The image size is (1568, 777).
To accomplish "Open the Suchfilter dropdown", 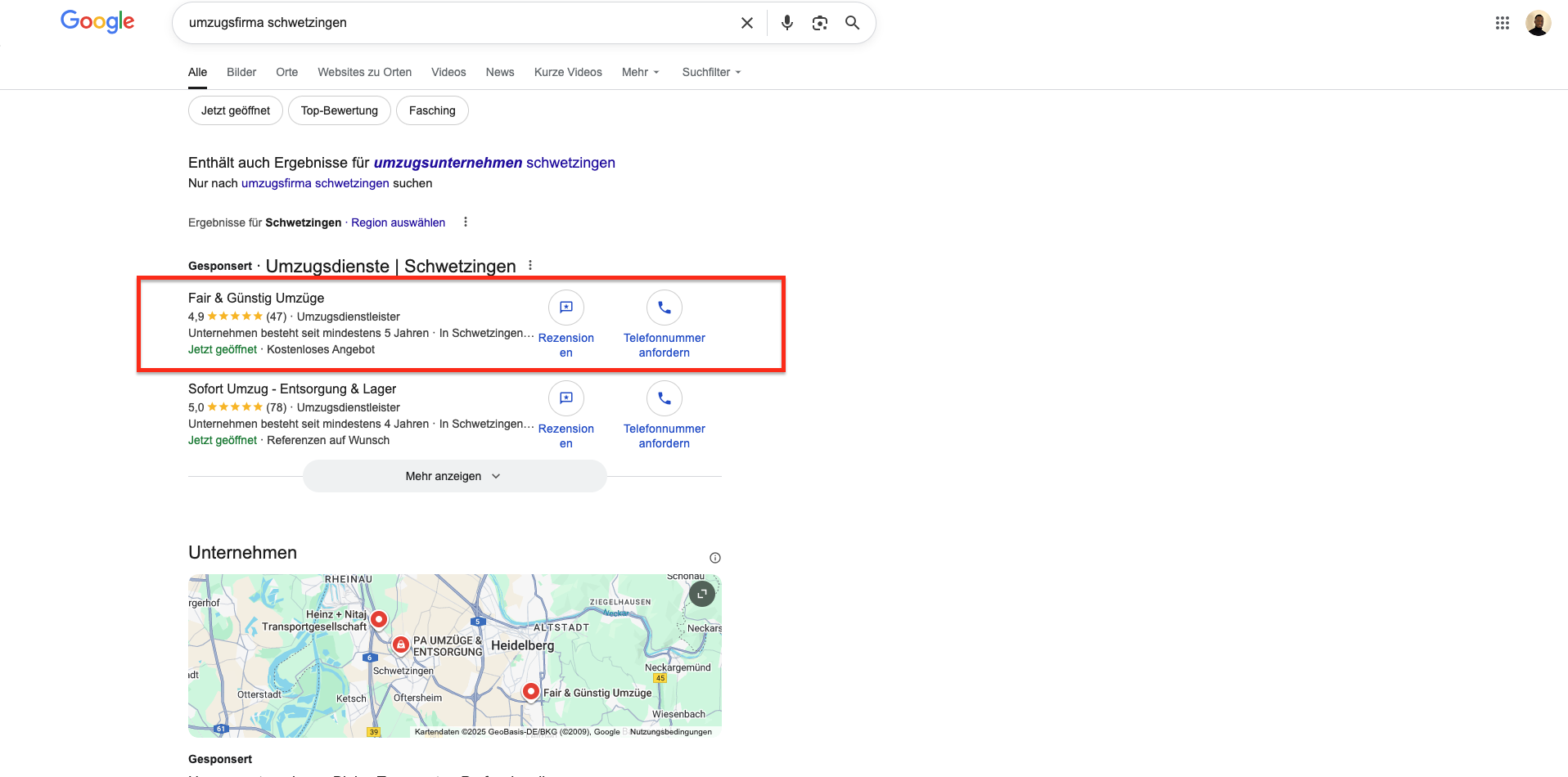I will 711,72.
